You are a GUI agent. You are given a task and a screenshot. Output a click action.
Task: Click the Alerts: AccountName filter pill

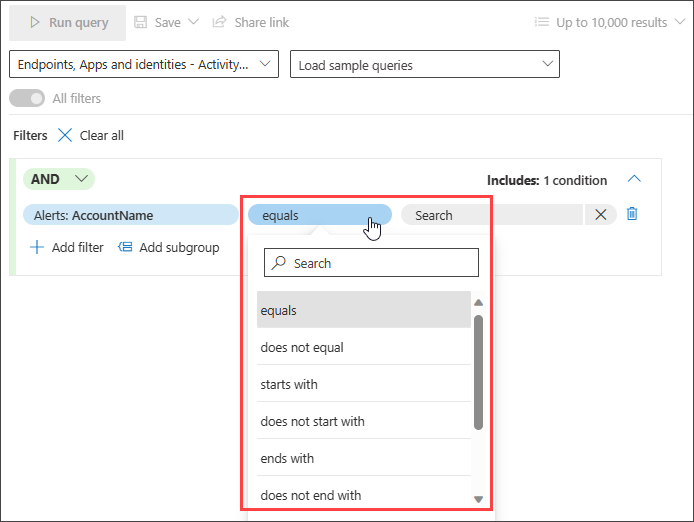click(131, 215)
